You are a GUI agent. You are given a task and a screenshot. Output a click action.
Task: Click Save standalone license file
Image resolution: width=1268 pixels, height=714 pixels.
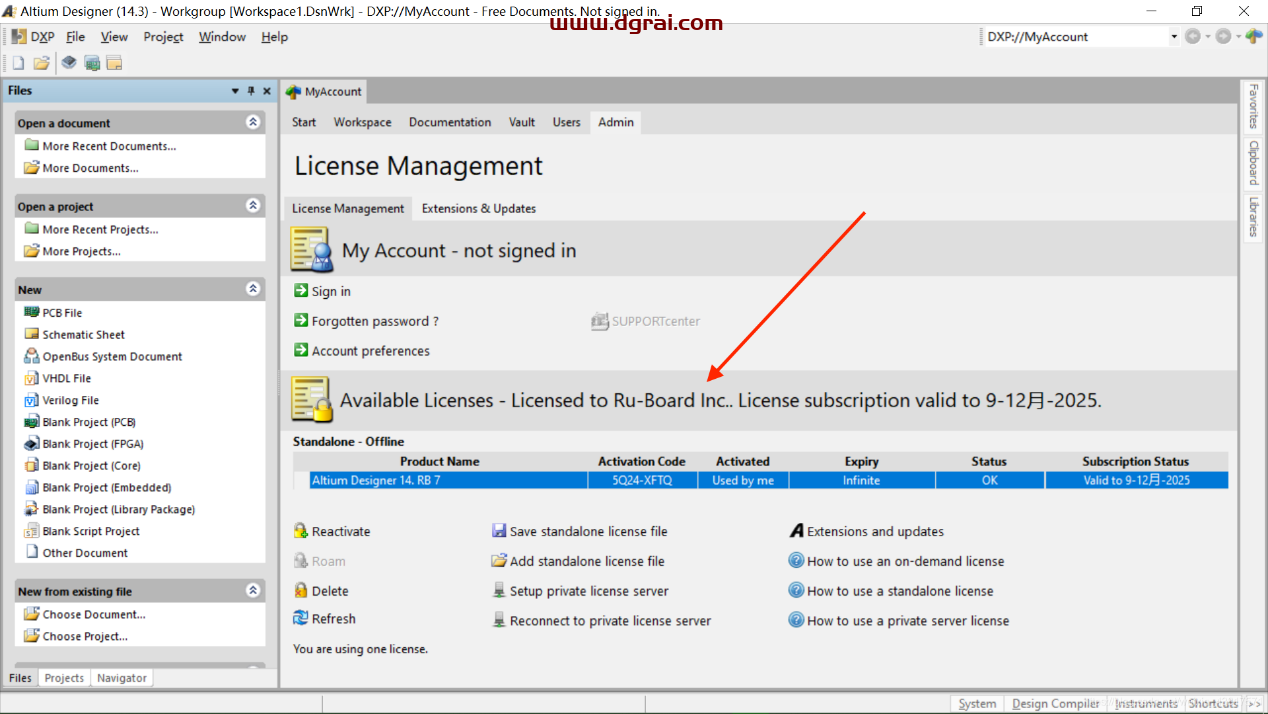tap(588, 532)
